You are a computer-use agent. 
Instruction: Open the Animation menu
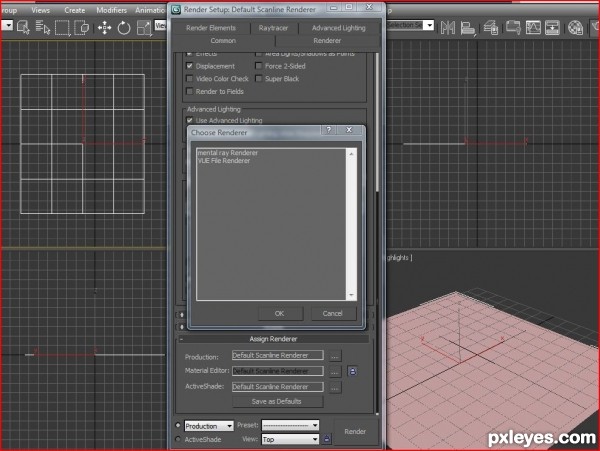150,10
